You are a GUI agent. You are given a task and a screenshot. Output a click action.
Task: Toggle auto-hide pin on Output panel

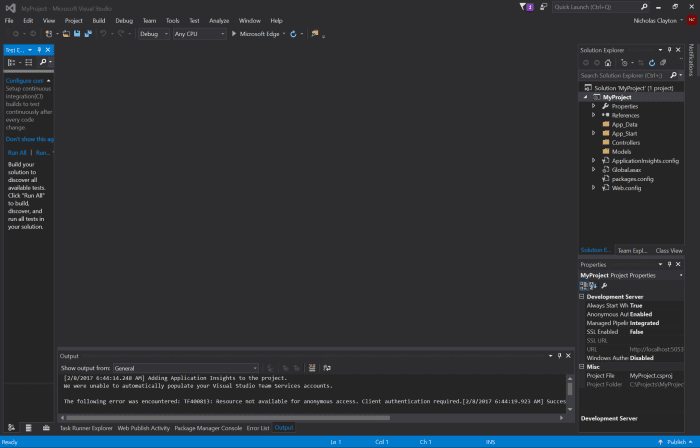[x=558, y=356]
